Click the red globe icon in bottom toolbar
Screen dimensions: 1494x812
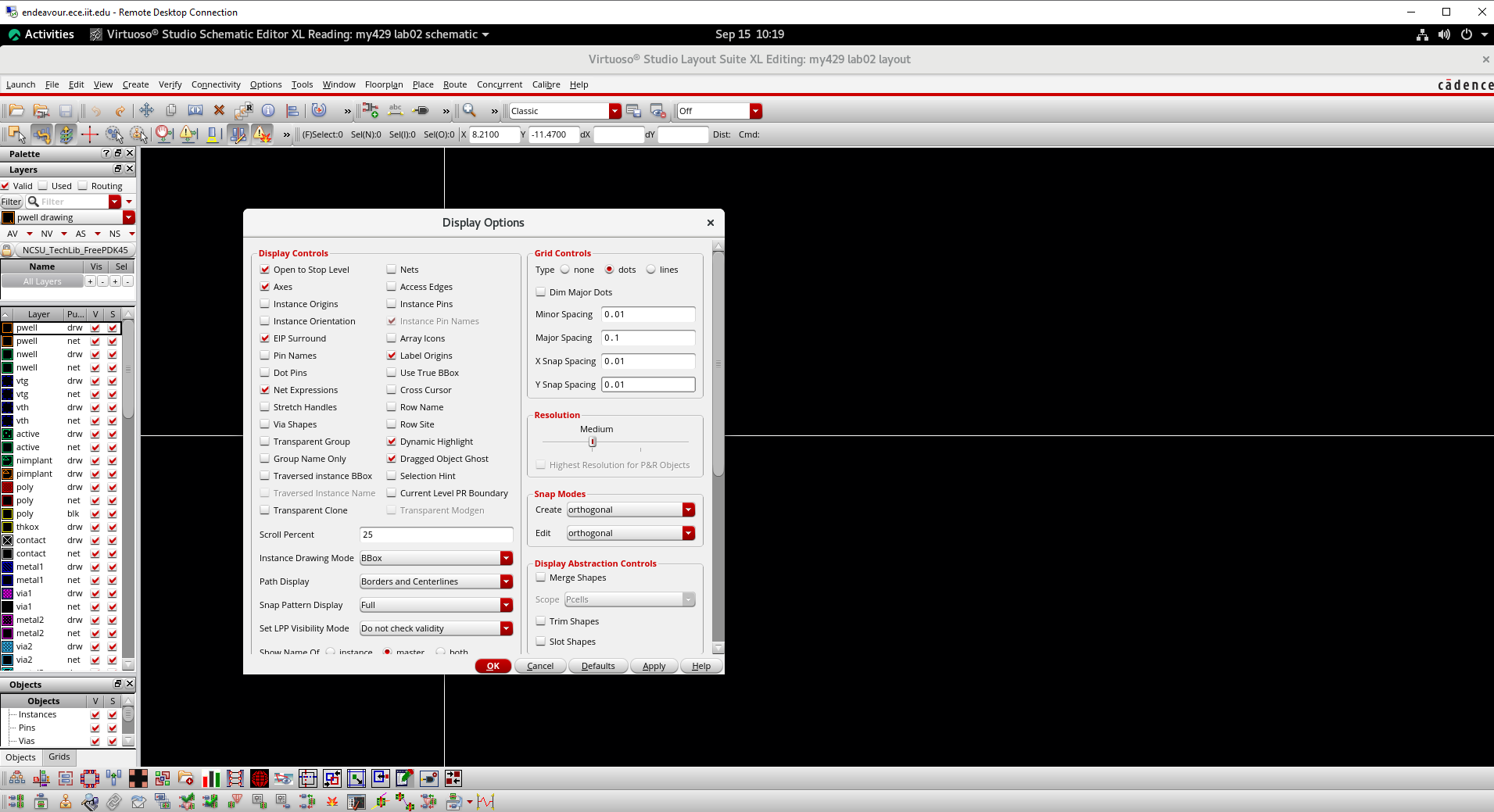260,778
